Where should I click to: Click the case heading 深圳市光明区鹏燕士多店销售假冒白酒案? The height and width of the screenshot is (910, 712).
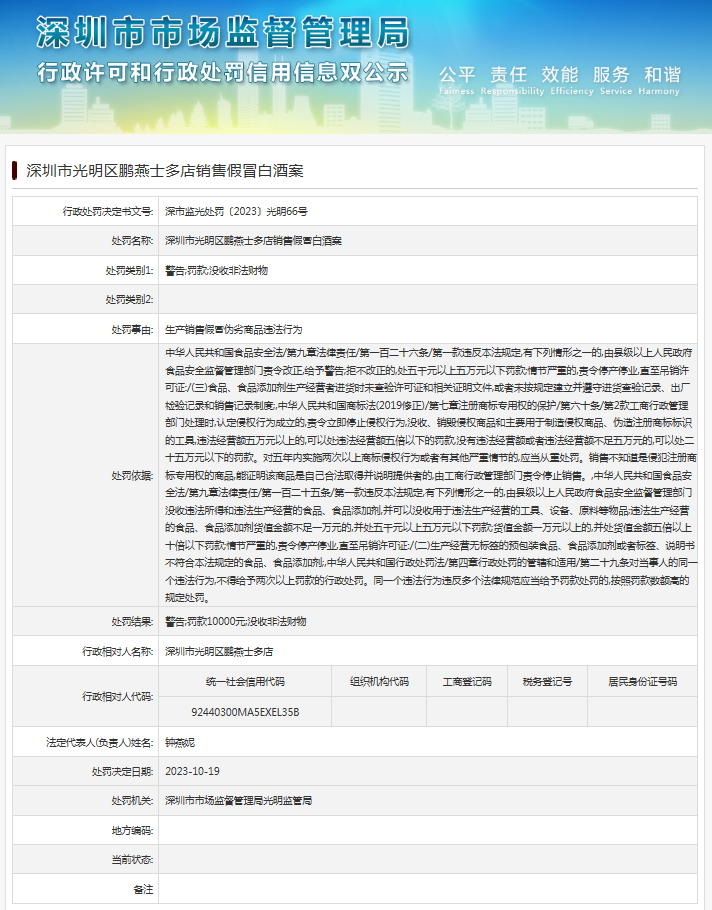click(x=165, y=171)
